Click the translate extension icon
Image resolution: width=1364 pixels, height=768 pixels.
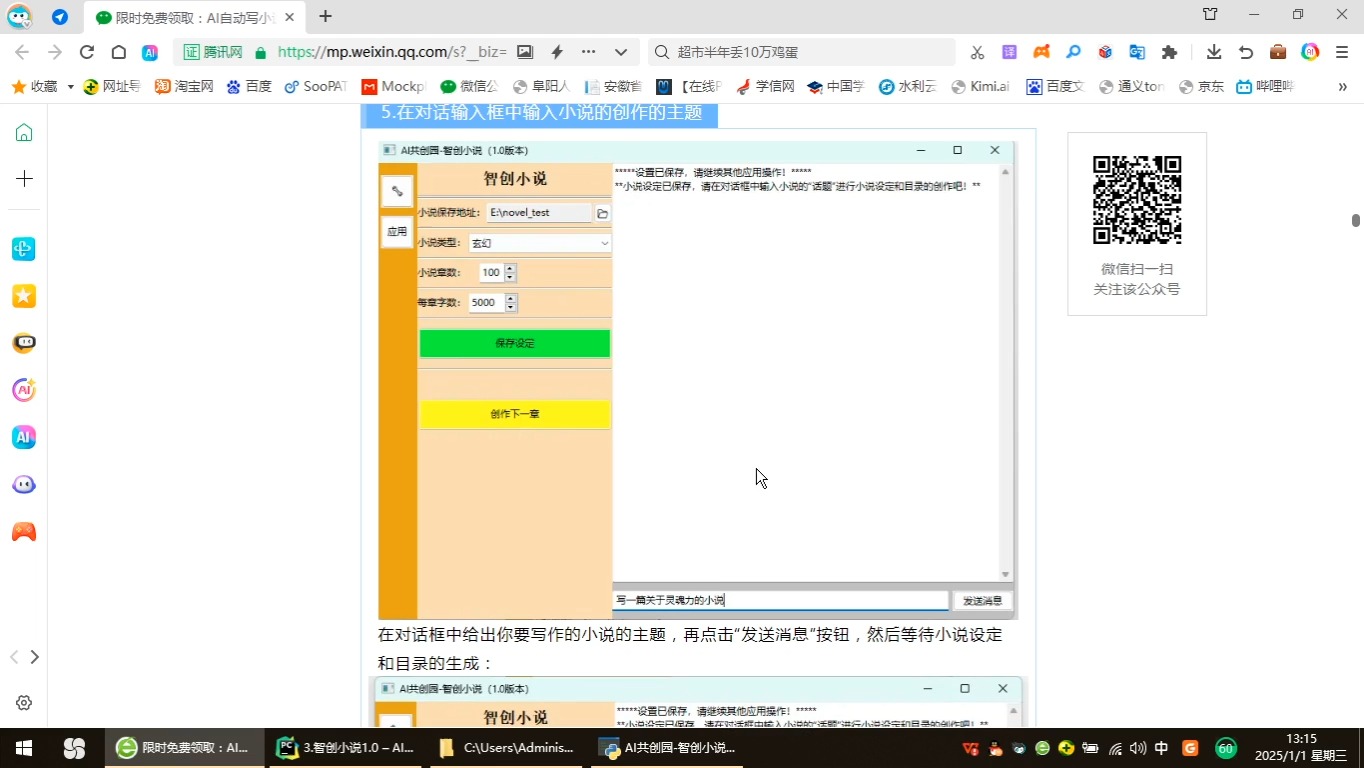[1137, 52]
